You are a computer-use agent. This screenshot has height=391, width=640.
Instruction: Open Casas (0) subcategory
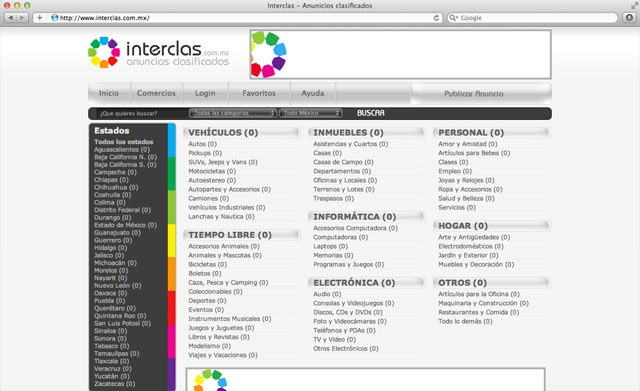(x=327, y=153)
